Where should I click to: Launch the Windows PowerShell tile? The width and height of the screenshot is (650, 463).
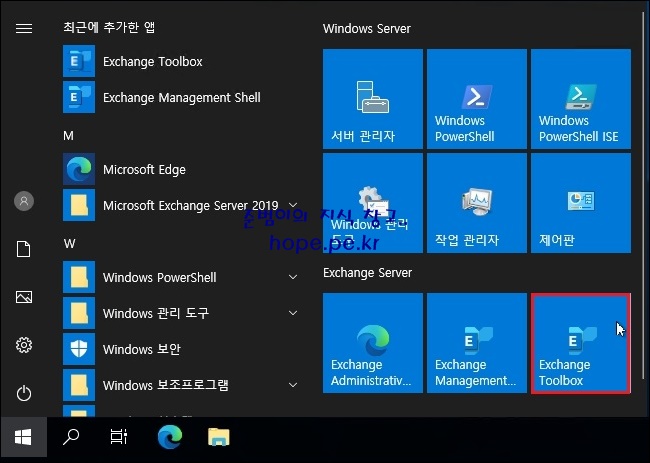(477, 99)
